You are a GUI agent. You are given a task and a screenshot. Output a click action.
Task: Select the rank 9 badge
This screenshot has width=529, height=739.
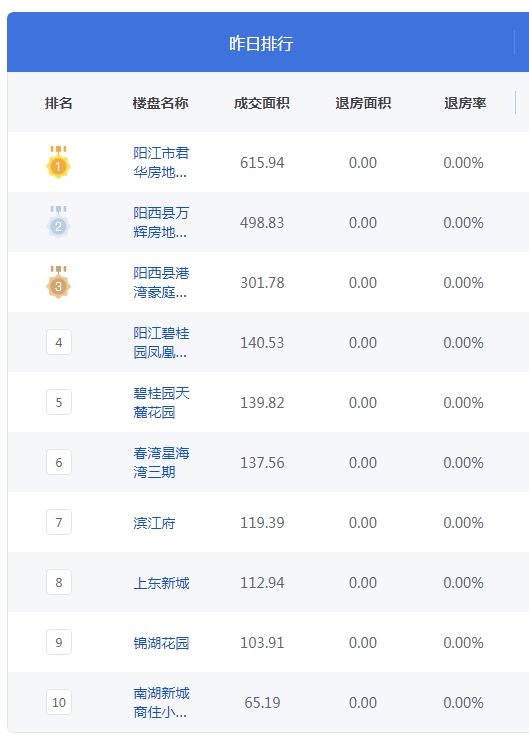59,642
